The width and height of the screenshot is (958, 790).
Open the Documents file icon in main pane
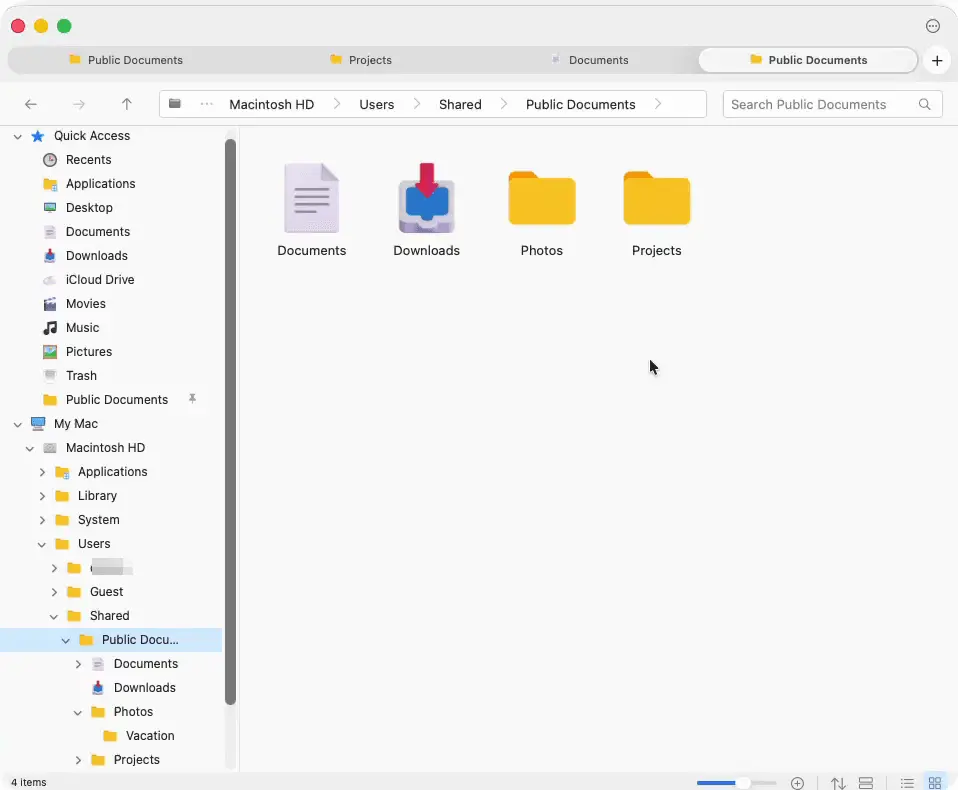pos(312,198)
